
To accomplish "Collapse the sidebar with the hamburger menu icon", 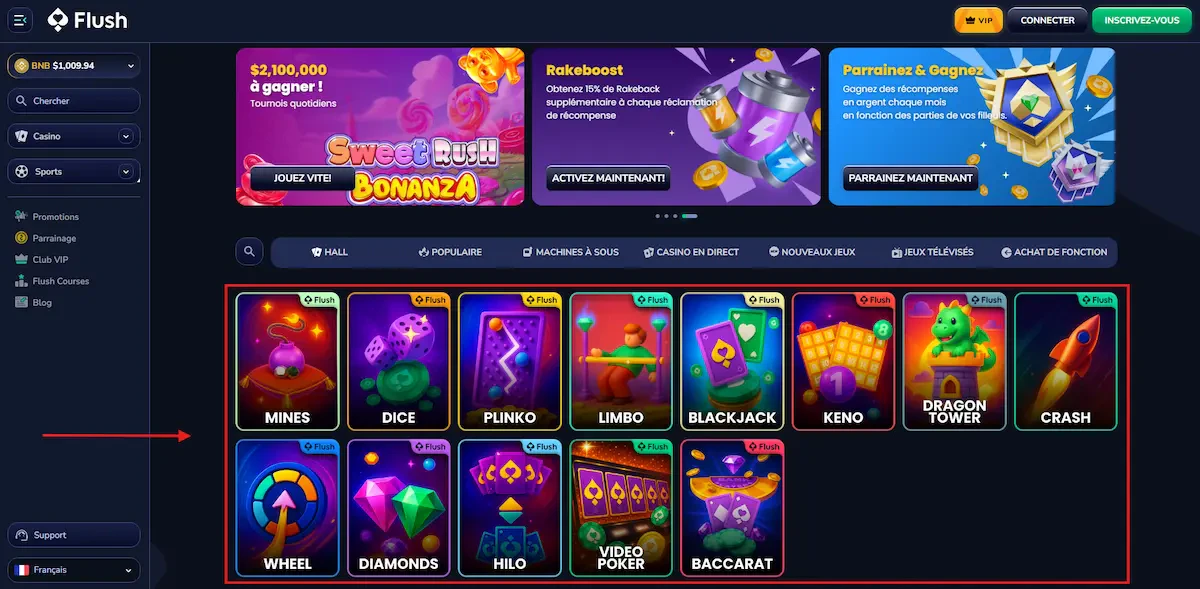I will [20, 20].
